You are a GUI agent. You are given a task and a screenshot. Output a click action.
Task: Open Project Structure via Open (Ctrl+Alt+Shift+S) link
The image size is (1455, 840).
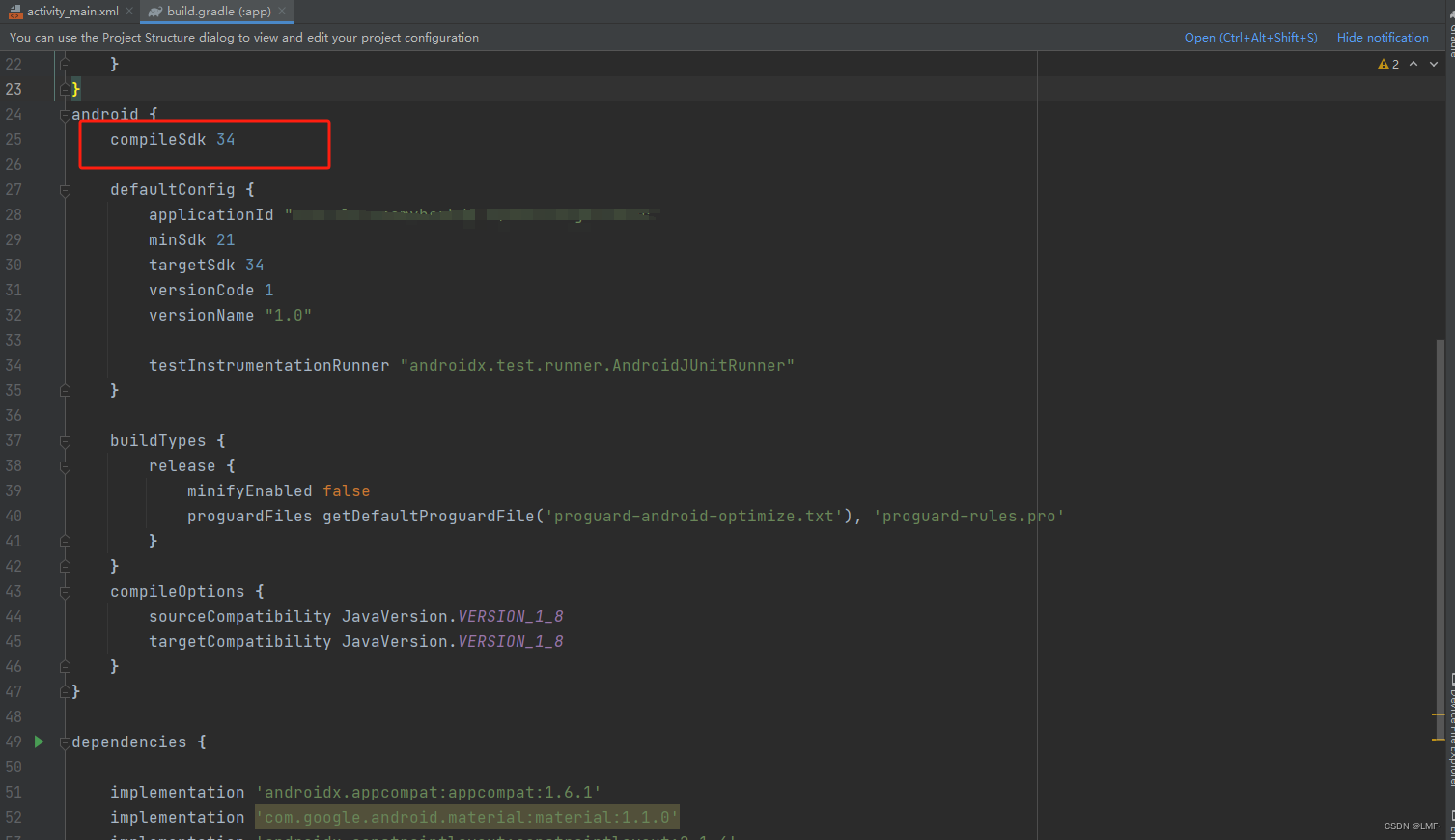coord(1250,38)
